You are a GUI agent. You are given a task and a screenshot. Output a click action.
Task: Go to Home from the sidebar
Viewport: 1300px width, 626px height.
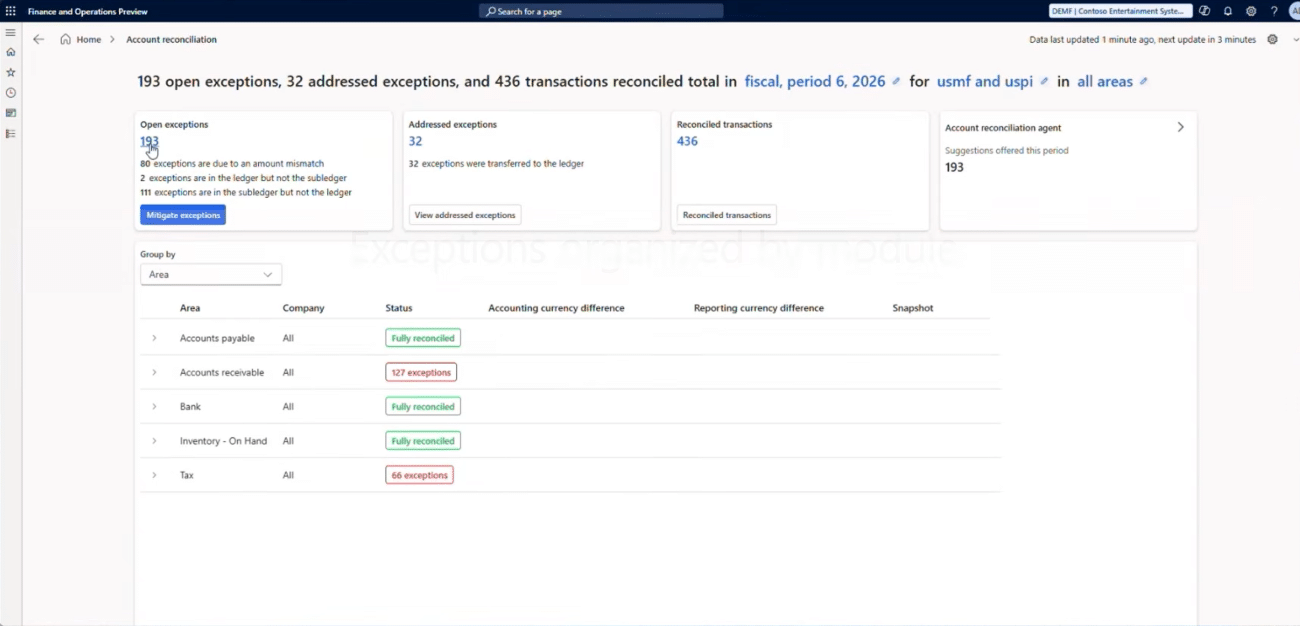[10, 52]
